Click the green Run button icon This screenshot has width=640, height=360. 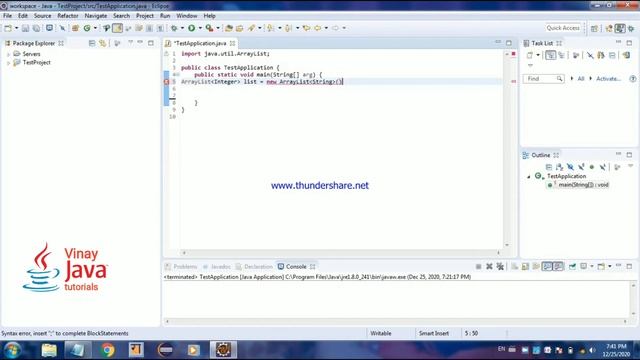tap(191, 28)
